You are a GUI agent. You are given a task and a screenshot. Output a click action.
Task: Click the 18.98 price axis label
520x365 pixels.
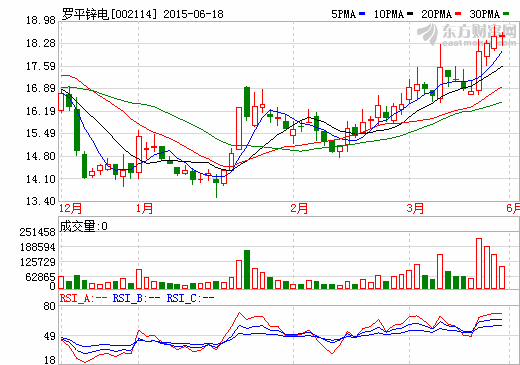pyautogui.click(x=41, y=21)
